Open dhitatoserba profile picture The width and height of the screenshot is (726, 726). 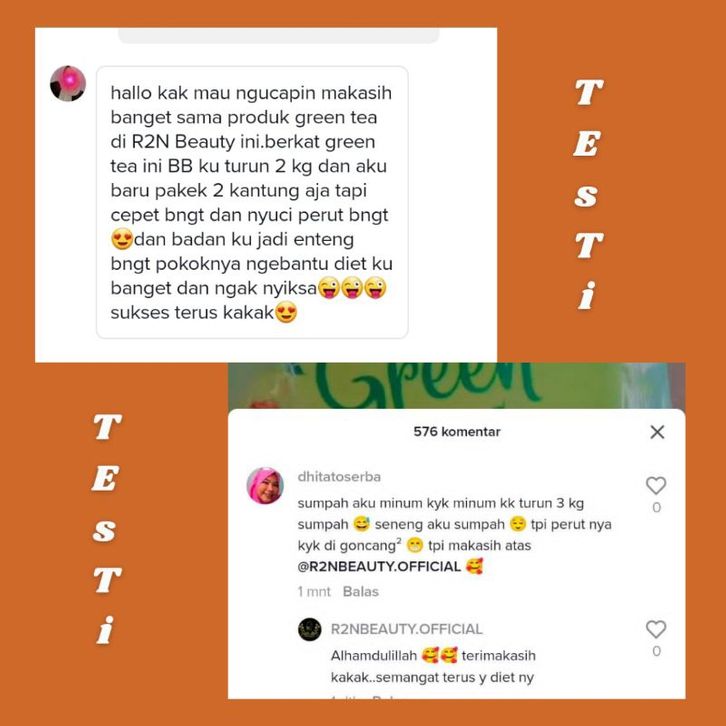[x=265, y=486]
